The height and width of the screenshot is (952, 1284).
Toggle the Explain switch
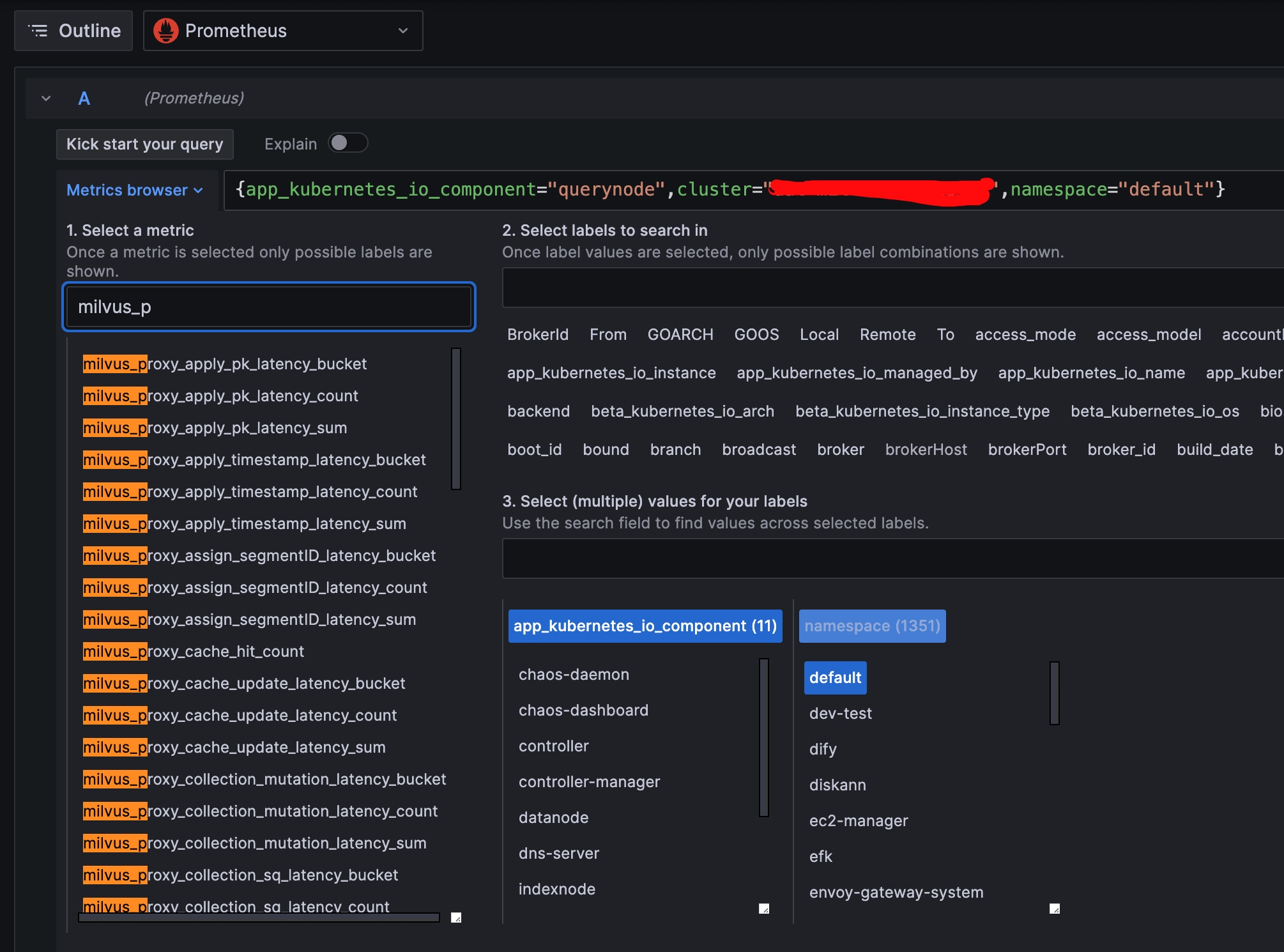(x=348, y=143)
